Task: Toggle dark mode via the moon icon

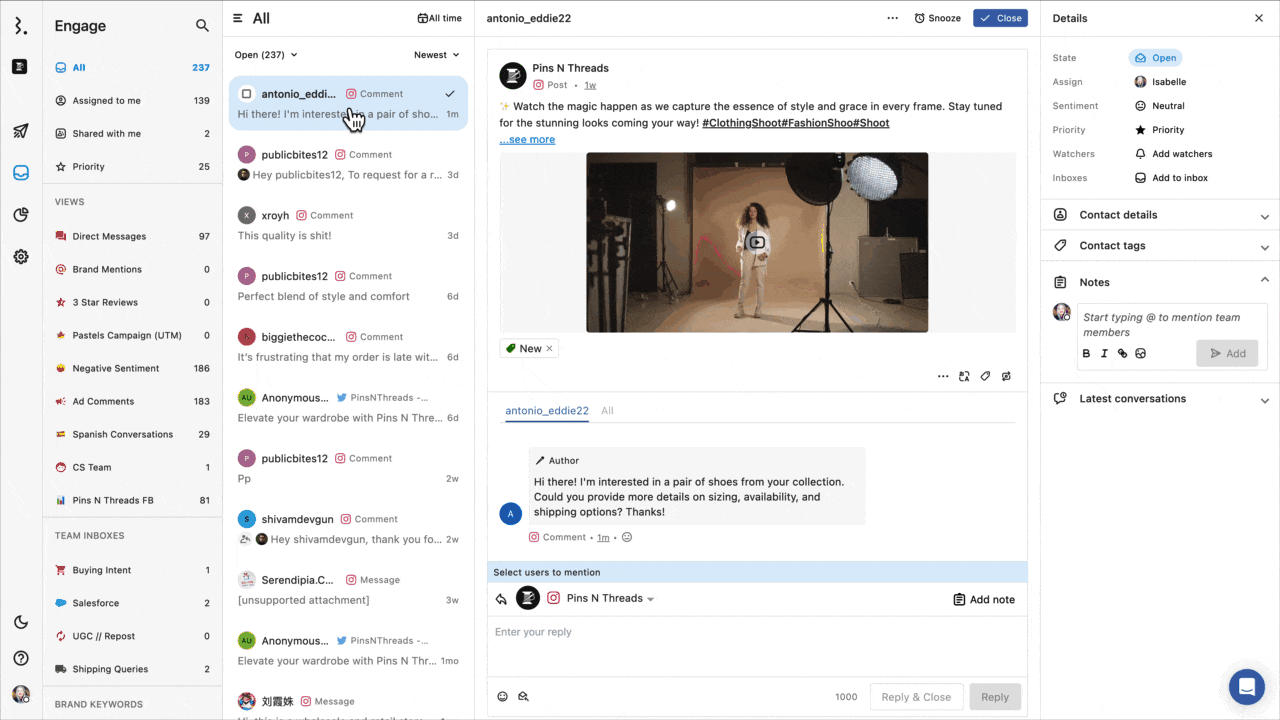Action: point(20,622)
